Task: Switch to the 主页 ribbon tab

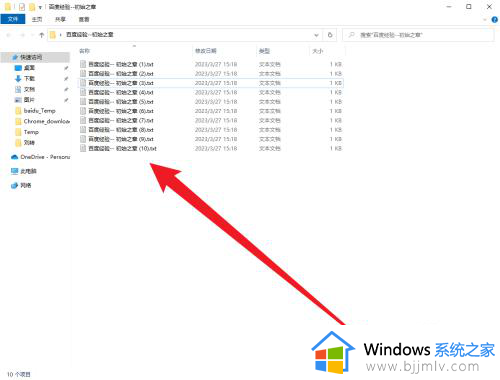Action: 37,19
